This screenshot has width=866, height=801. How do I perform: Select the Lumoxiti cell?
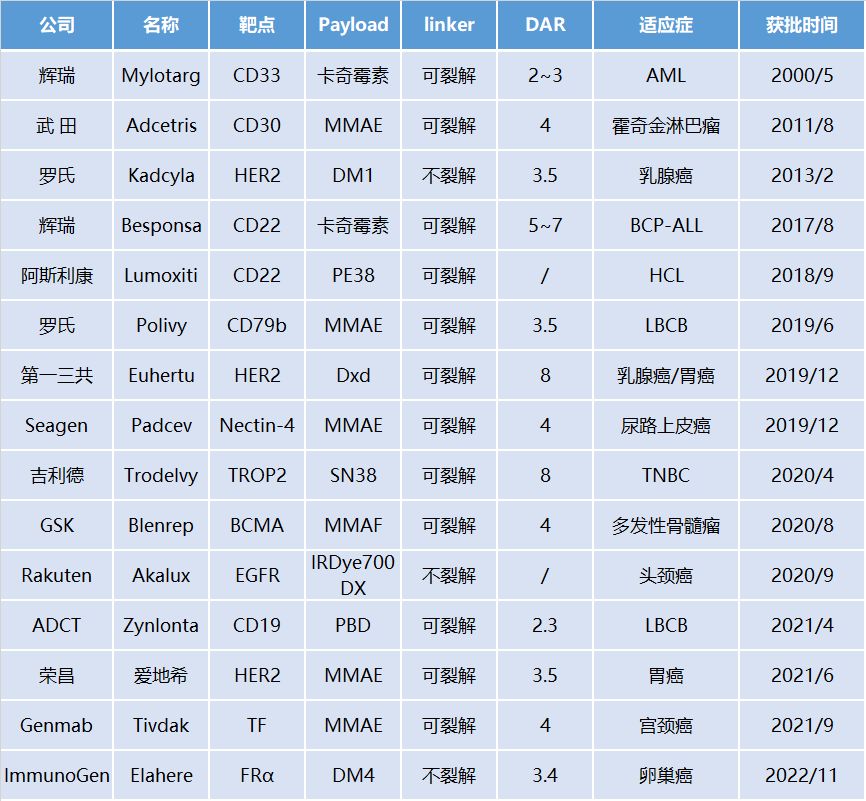161,276
